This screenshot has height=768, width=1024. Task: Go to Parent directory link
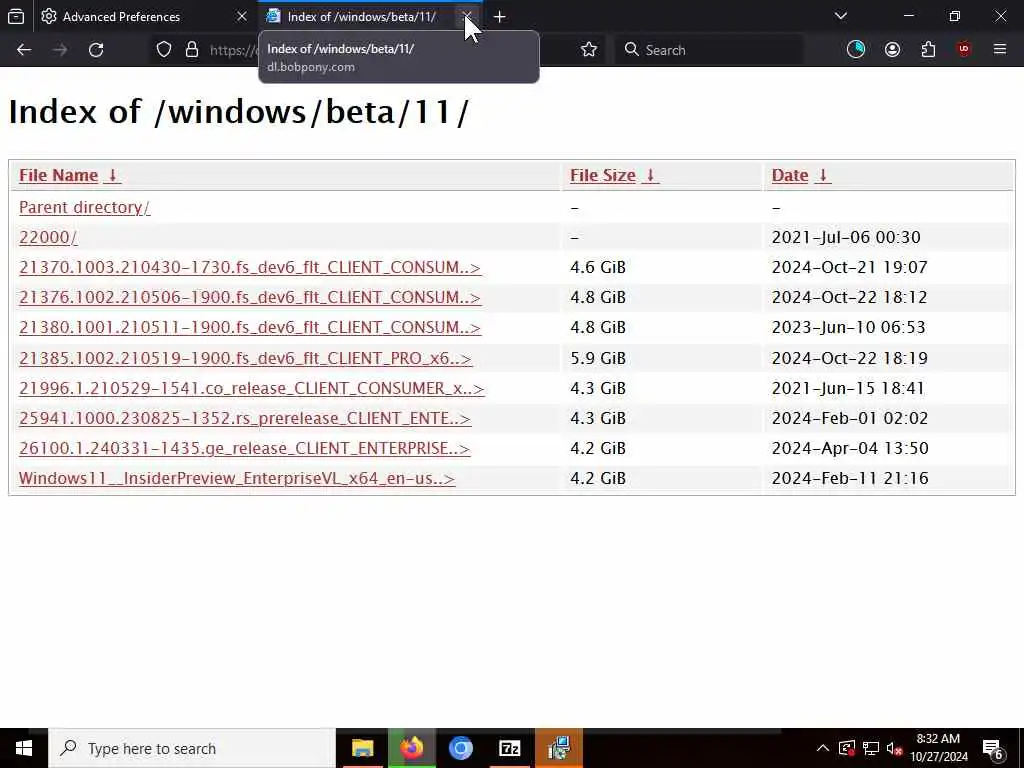(84, 207)
